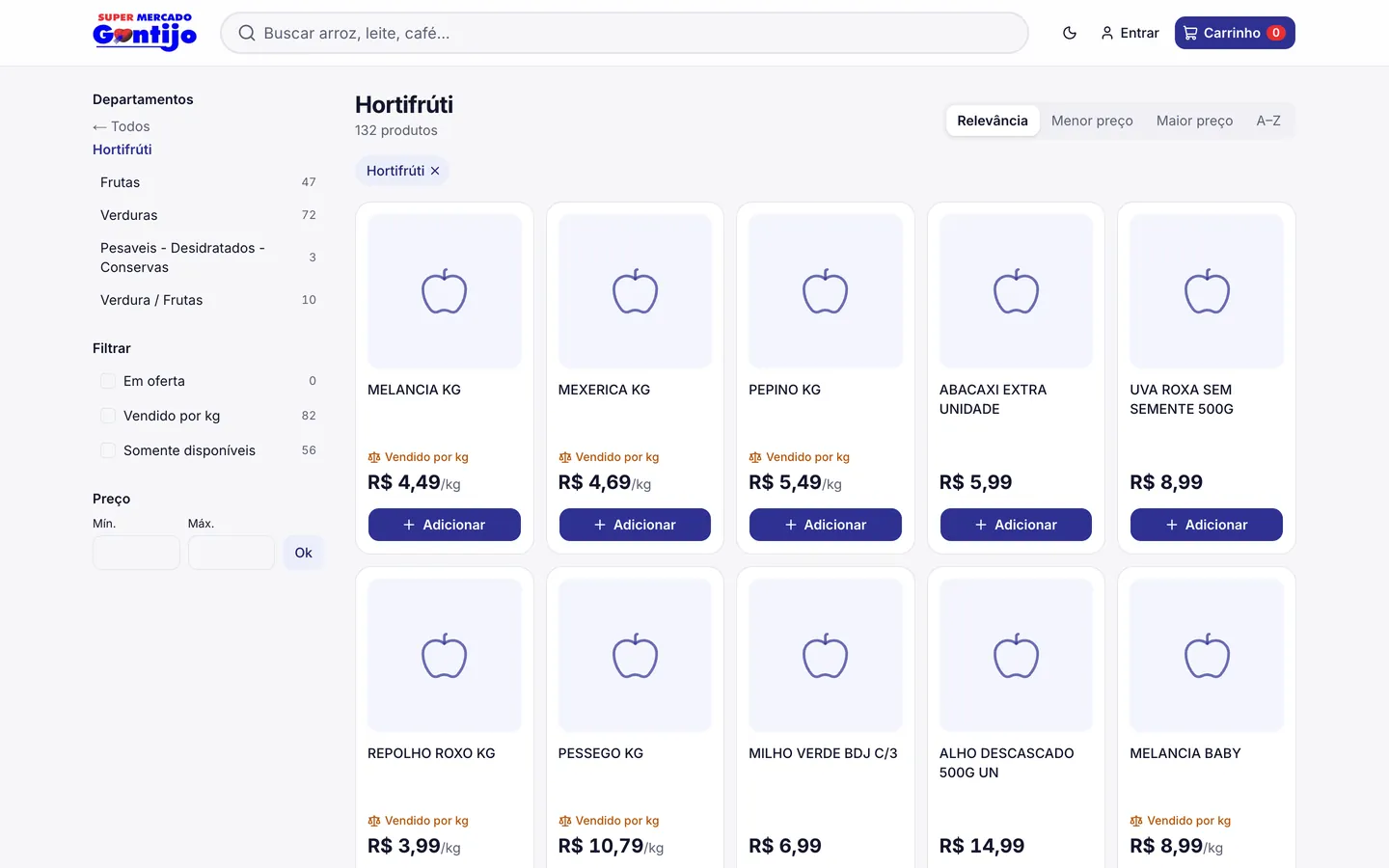1389x868 pixels.
Task: Click PESSEGO KG product name
Action: 601,753
